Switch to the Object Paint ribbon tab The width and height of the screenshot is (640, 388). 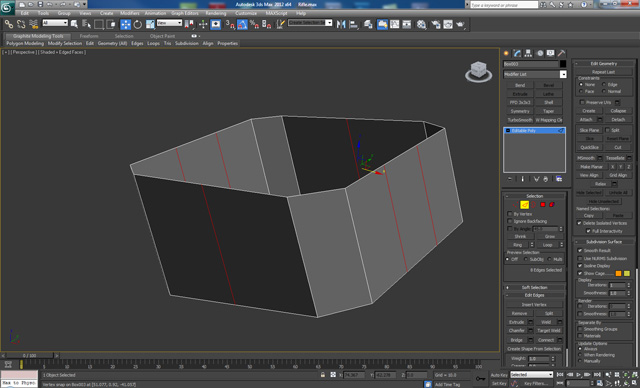162,36
